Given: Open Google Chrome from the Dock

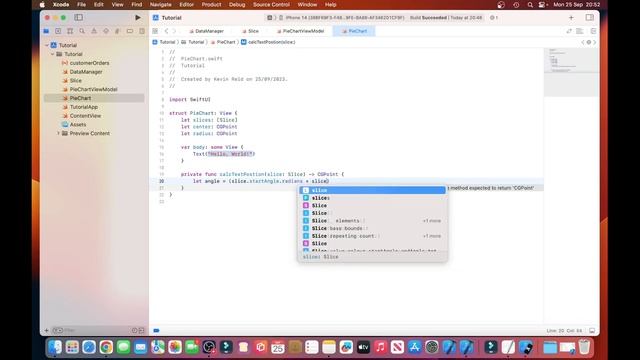Looking at the screenshot, I should click(x=106, y=347).
